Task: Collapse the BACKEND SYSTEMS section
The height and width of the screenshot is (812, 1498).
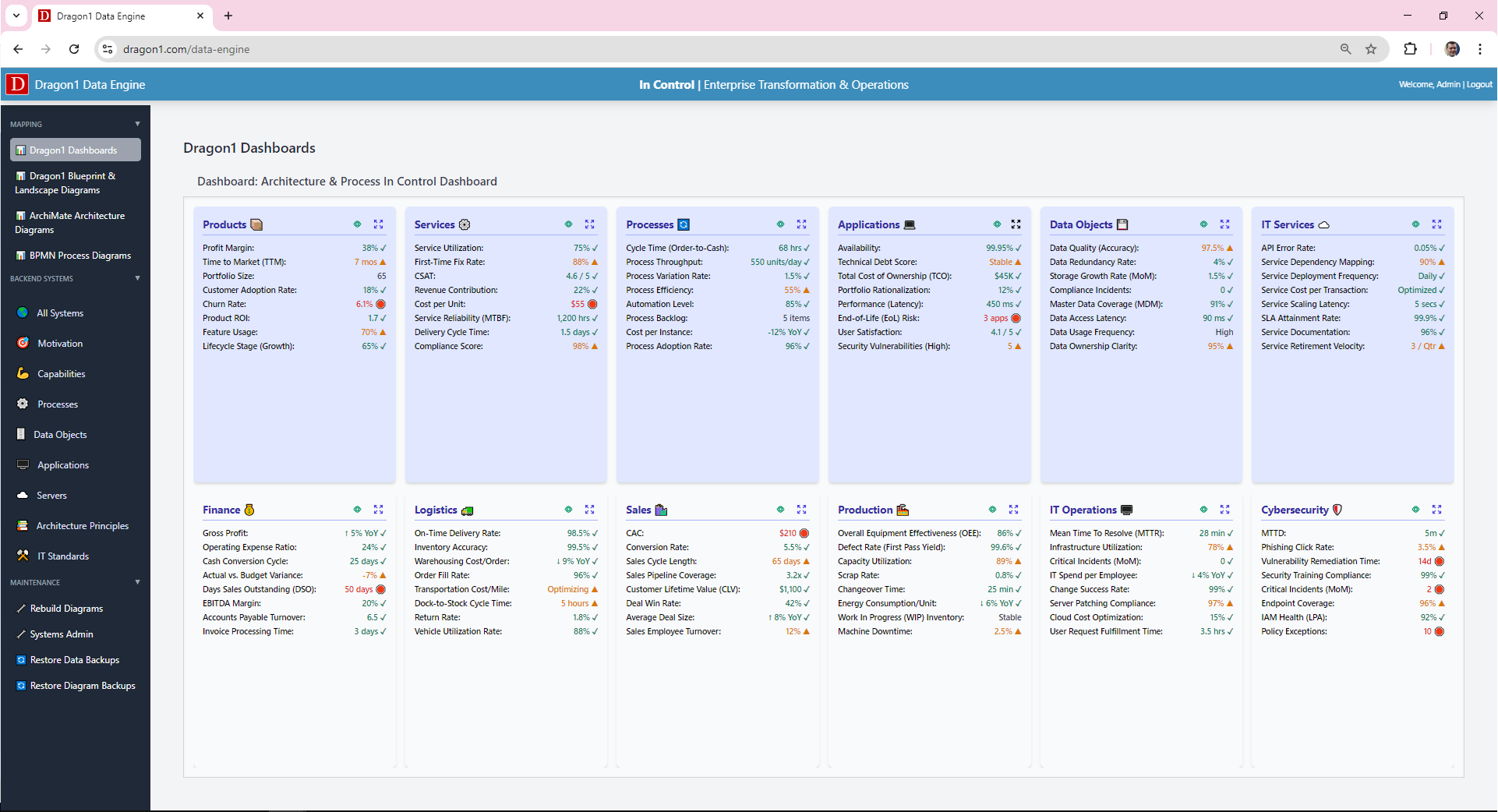Action: (x=137, y=278)
